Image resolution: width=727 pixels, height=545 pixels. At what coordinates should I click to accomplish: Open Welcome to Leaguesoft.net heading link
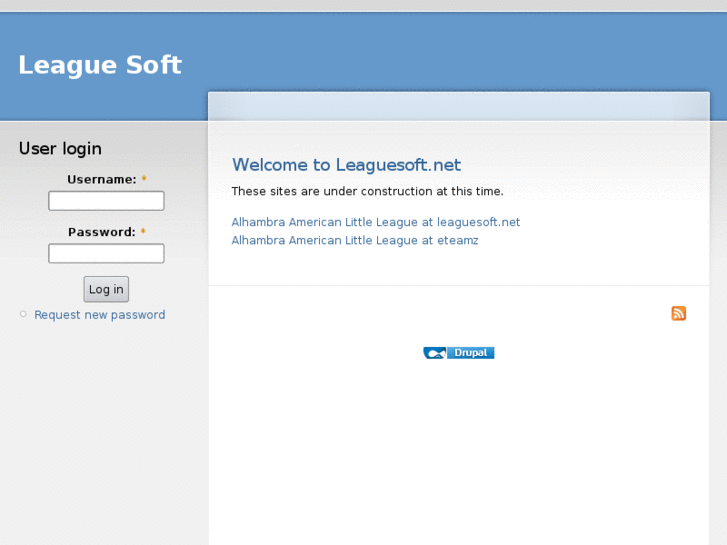[x=346, y=165]
